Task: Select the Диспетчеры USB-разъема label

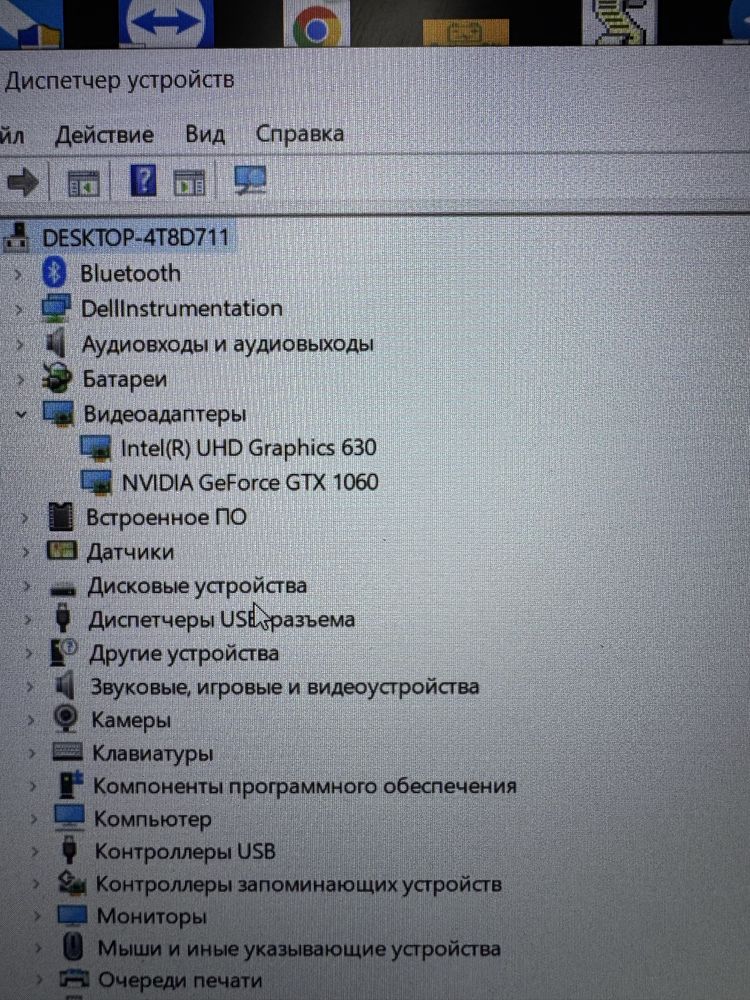Action: (221, 619)
